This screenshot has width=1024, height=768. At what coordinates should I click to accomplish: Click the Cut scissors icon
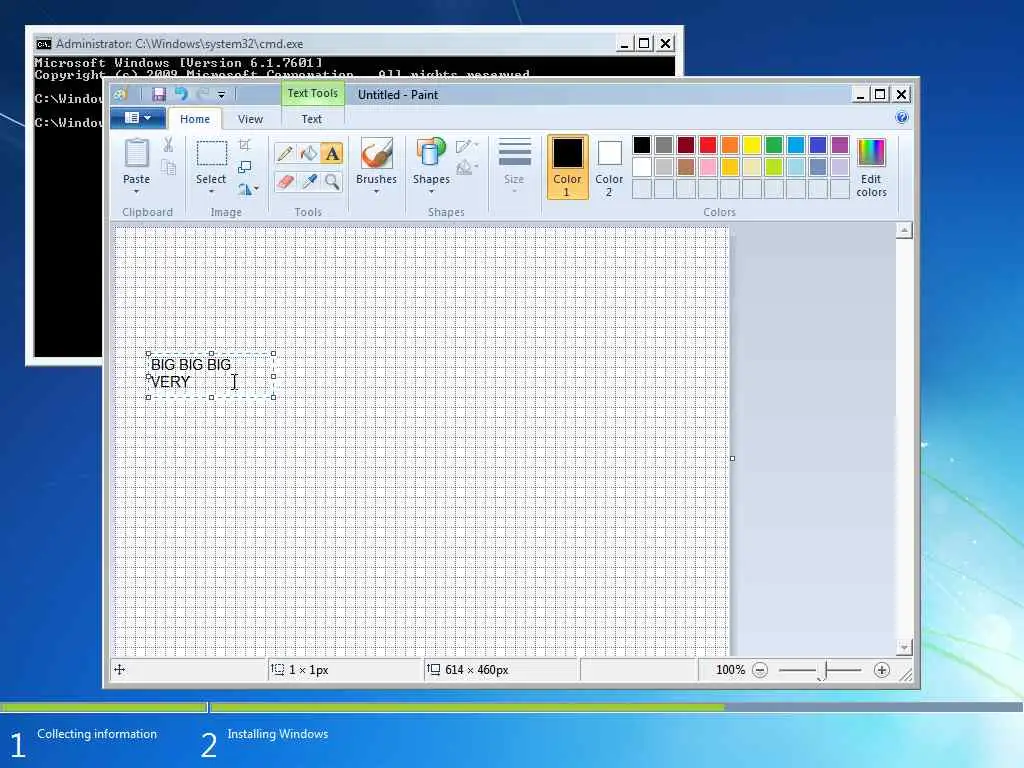pyautogui.click(x=168, y=145)
